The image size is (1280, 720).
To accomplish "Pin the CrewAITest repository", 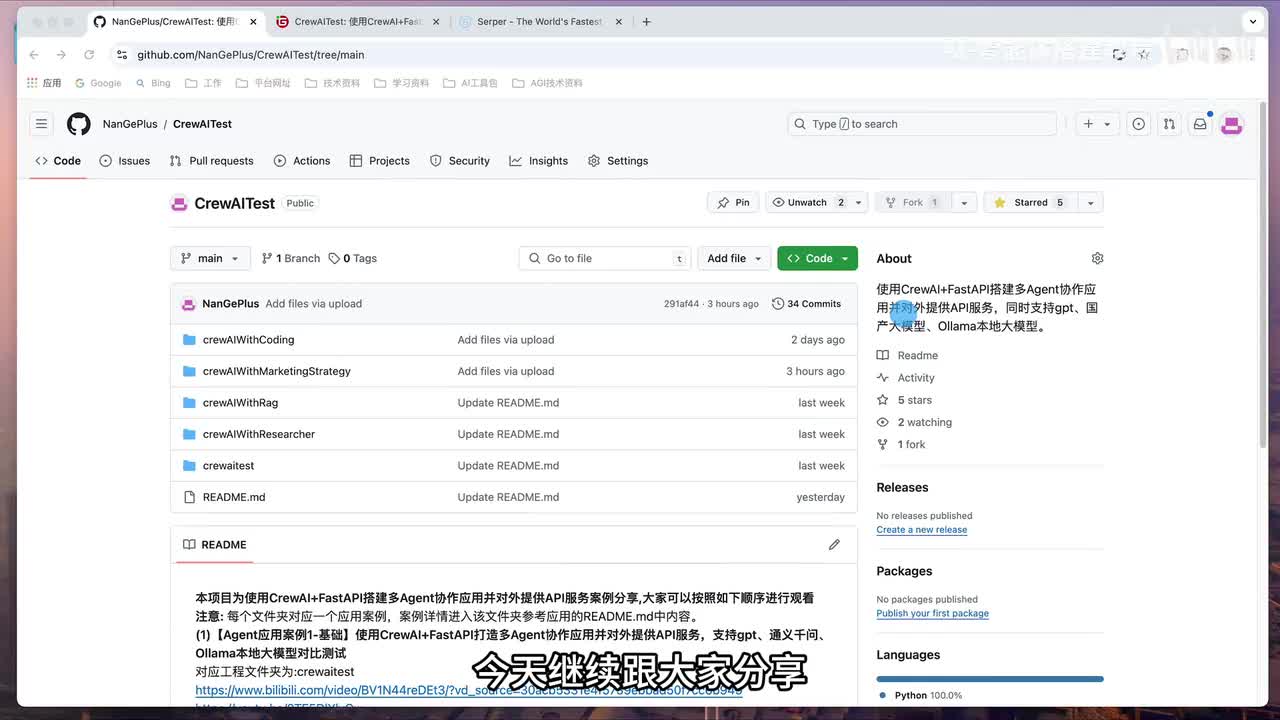I will [733, 203].
